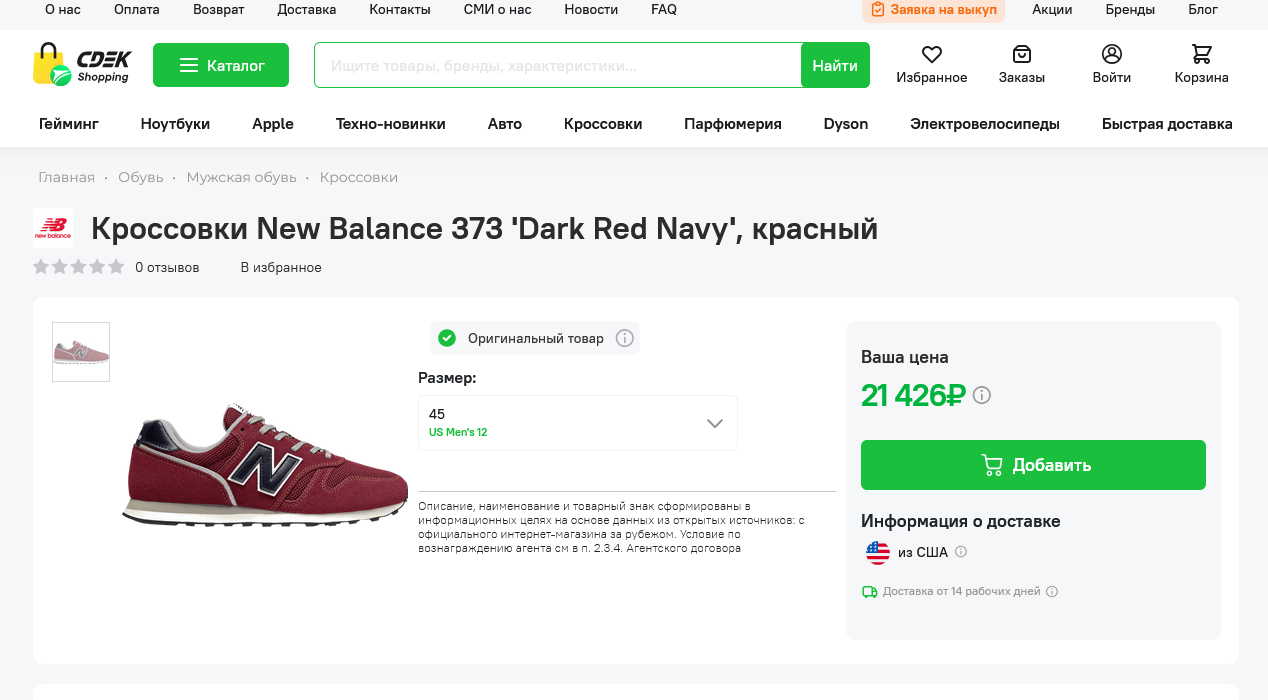Image resolution: width=1268 pixels, height=700 pixels.
Task: Open the 'Кроссовки' category tab
Action: 602,124
